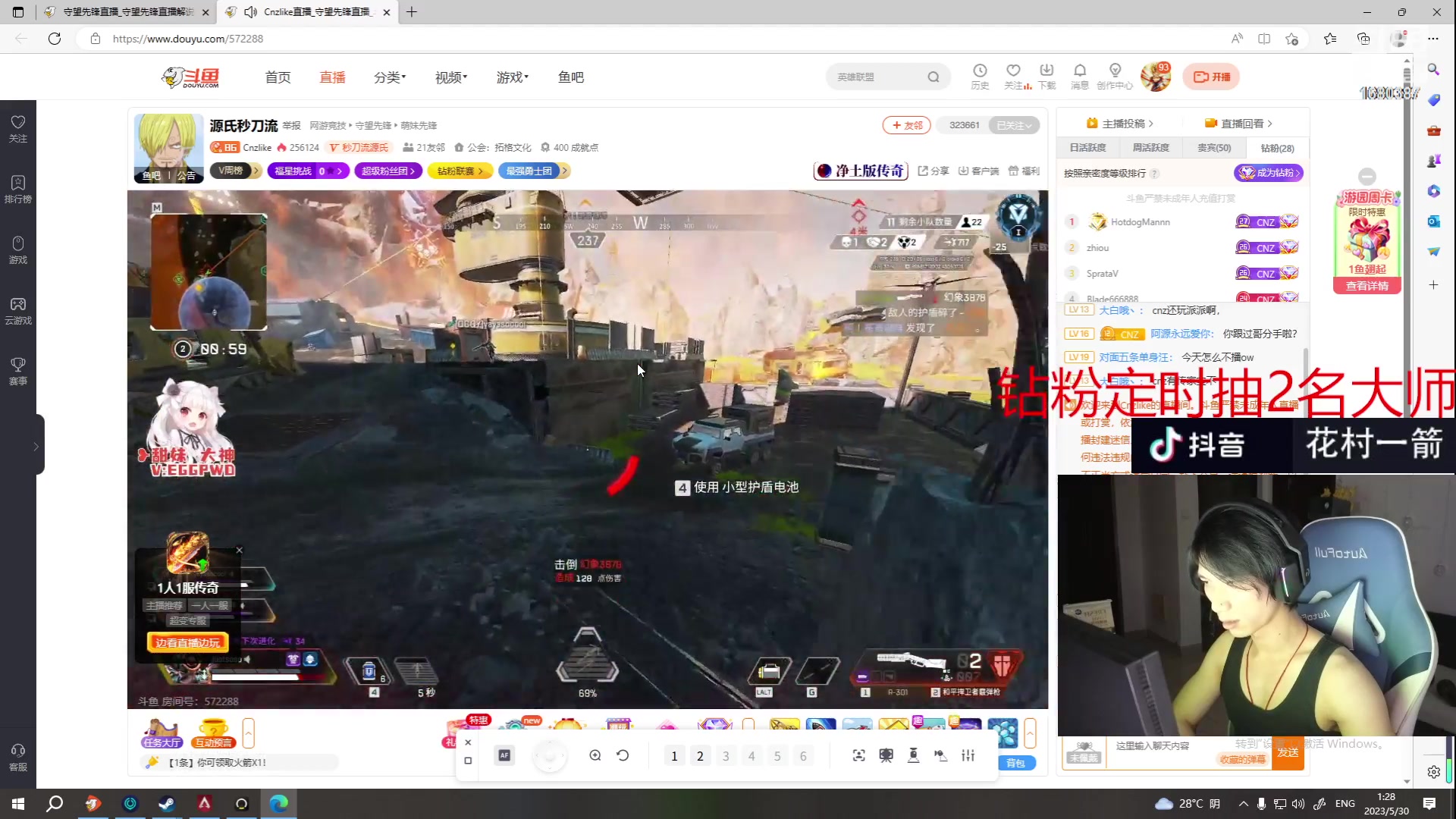Click the 成为钻粉 button
Viewport: 1456px width, 819px height.
(x=1269, y=173)
